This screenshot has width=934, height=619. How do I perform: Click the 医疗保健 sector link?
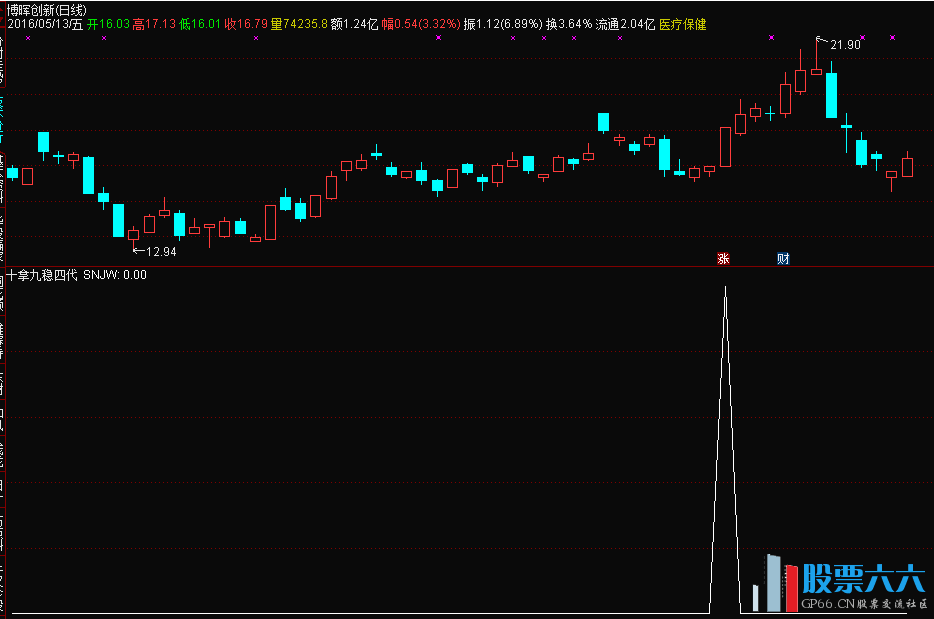pyautogui.click(x=683, y=24)
